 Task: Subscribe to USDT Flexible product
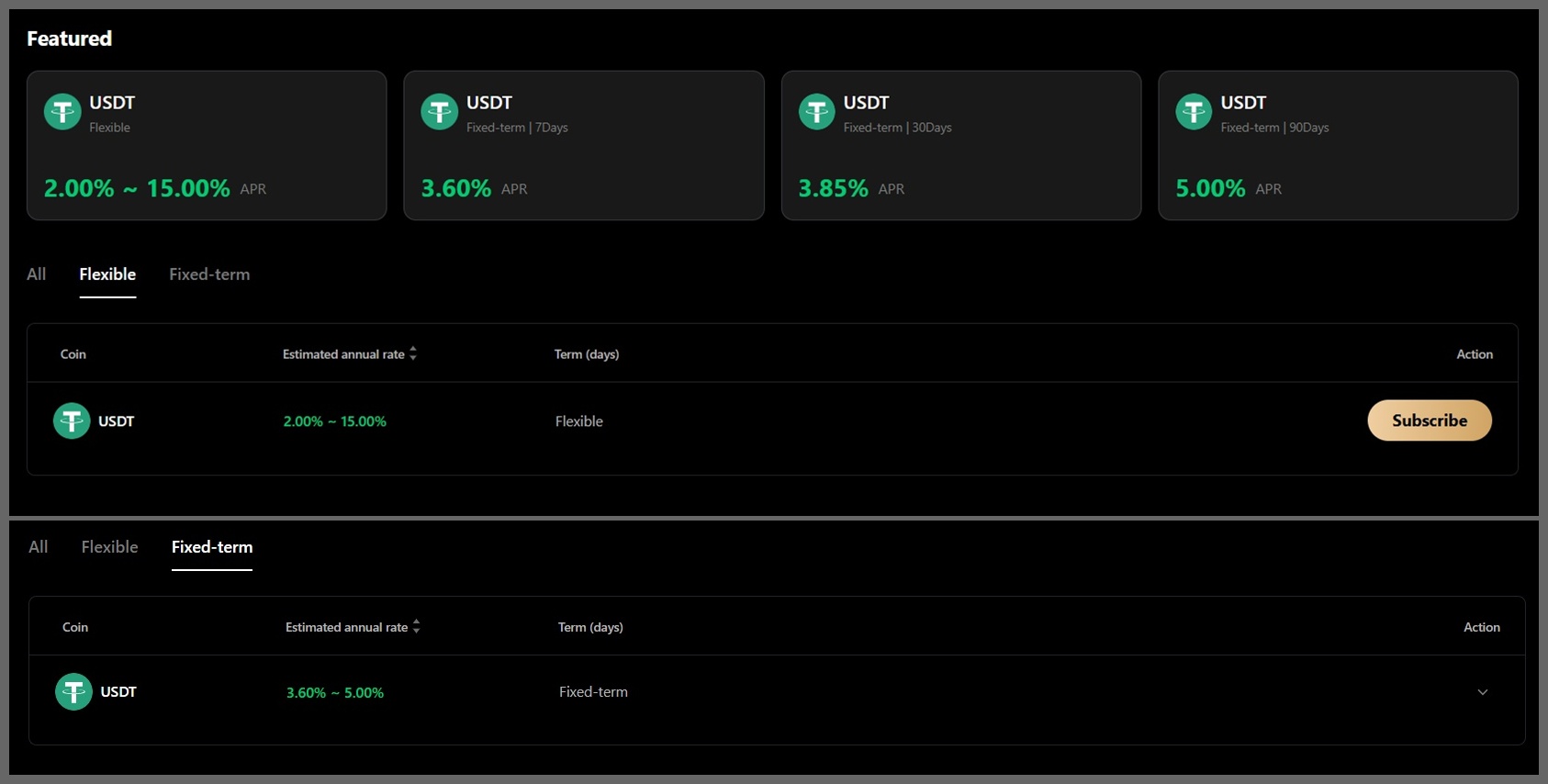click(1430, 420)
